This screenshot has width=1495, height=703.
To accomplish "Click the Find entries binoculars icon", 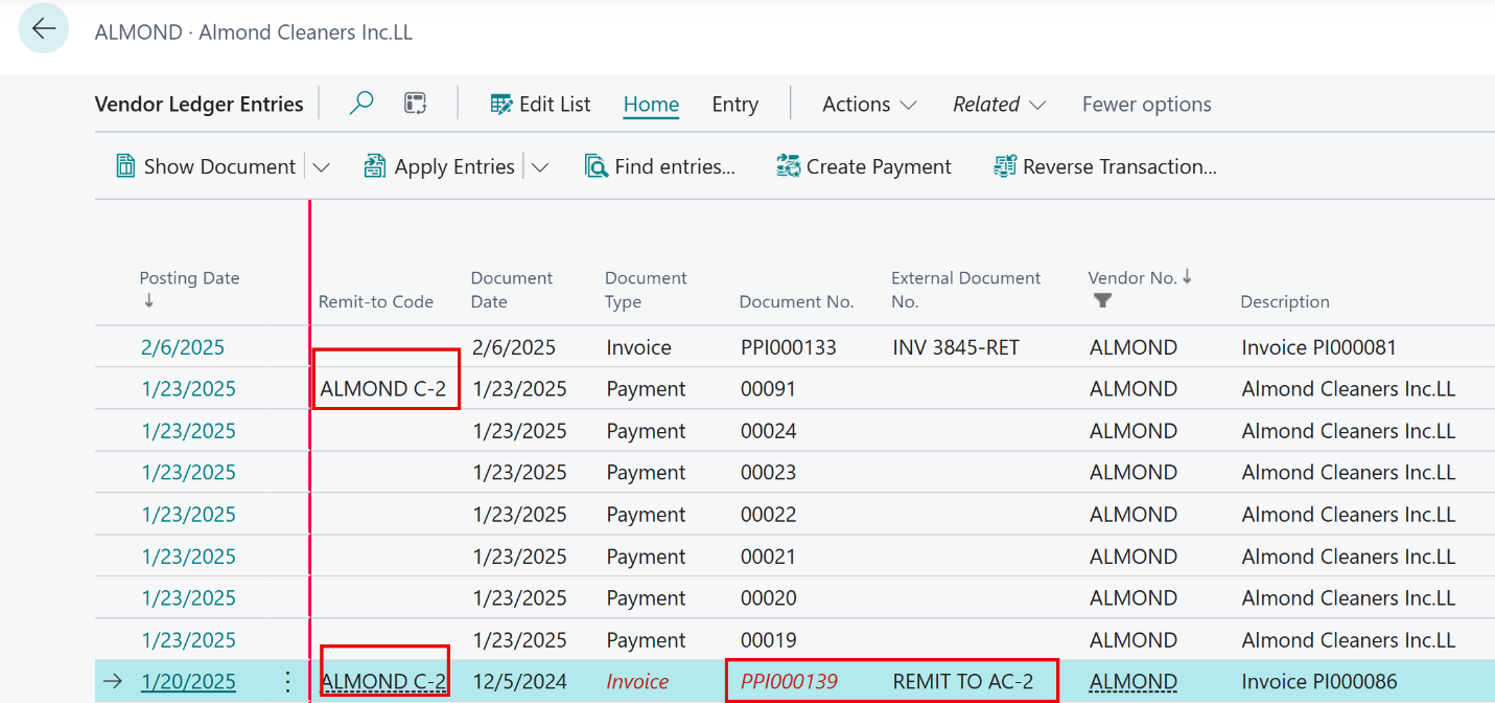I will point(596,166).
